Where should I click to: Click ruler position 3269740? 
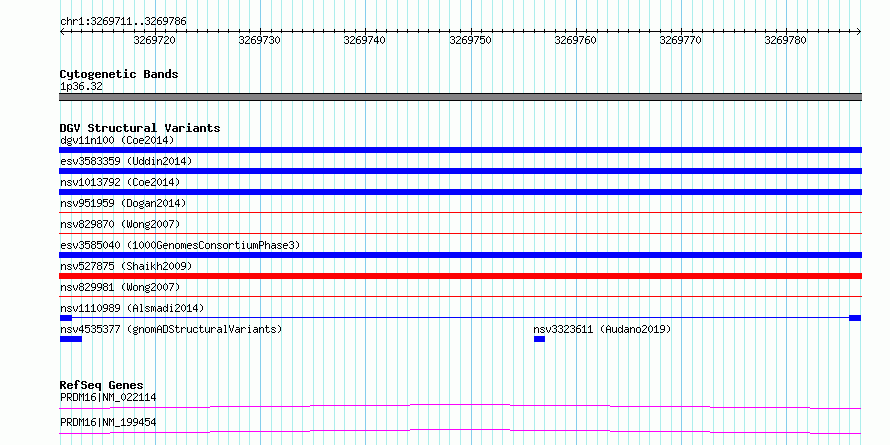point(364,41)
